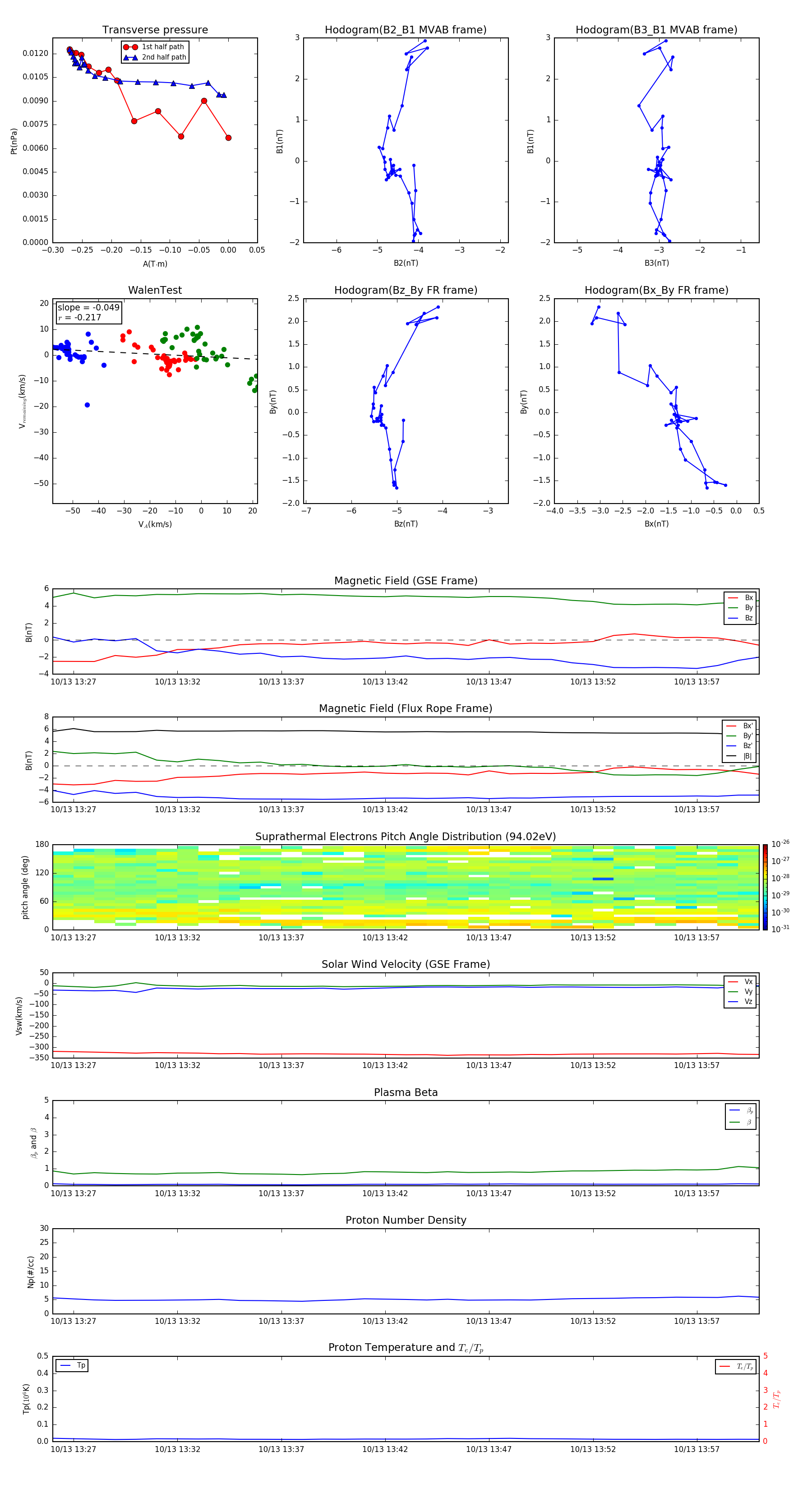Click the βp entry in Plasma Beta legend

pos(742,1110)
